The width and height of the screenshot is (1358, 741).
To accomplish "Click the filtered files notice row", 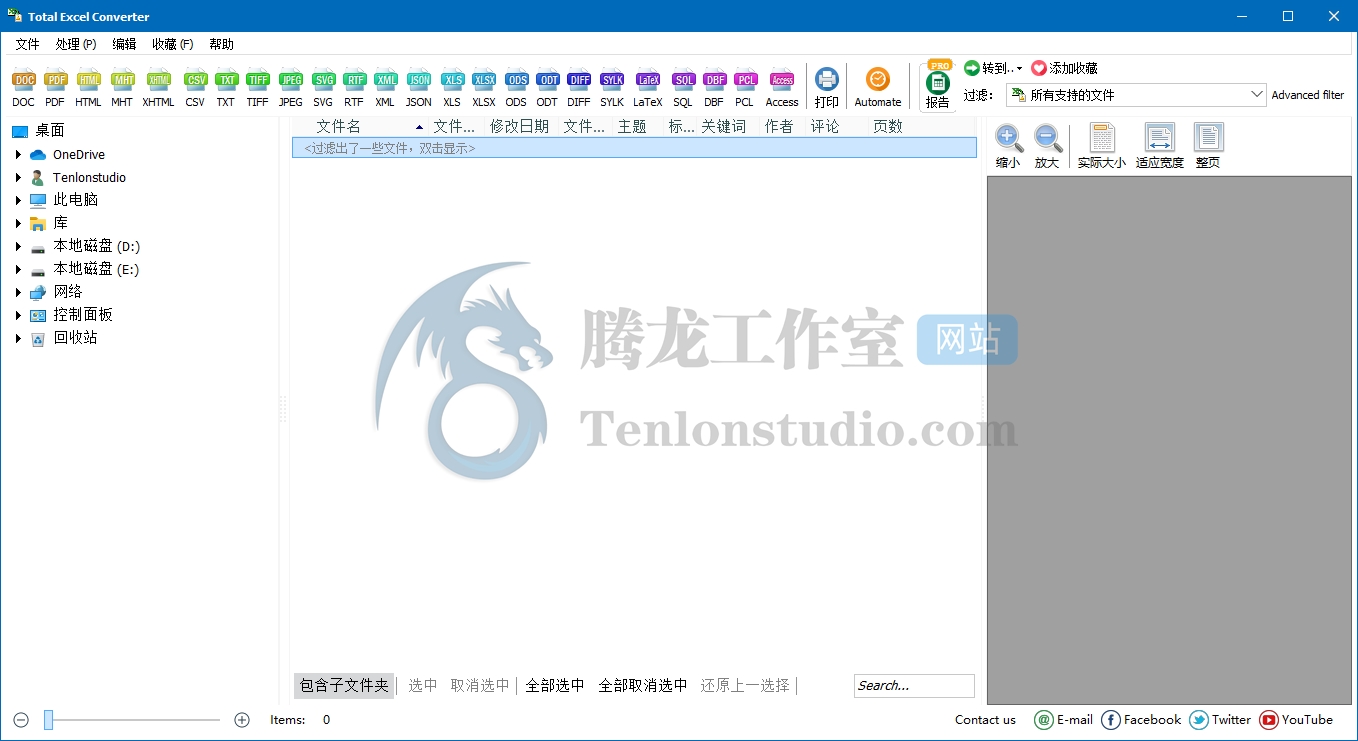I will (x=634, y=148).
